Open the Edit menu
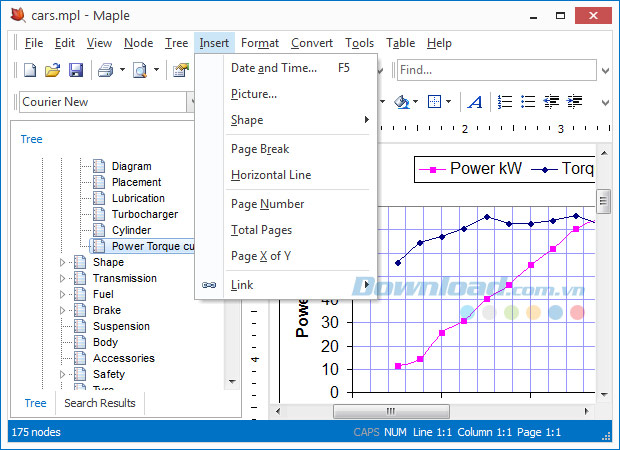This screenshot has height=450, width=620. click(x=65, y=43)
